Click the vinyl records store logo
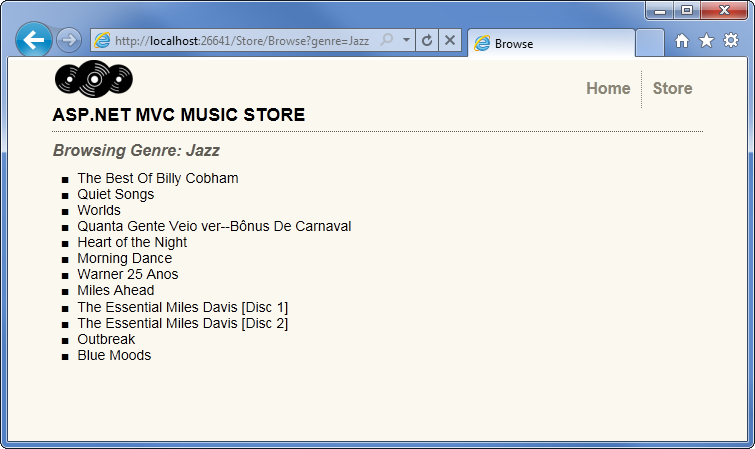Screen dimensions: 755x449 tap(93, 78)
